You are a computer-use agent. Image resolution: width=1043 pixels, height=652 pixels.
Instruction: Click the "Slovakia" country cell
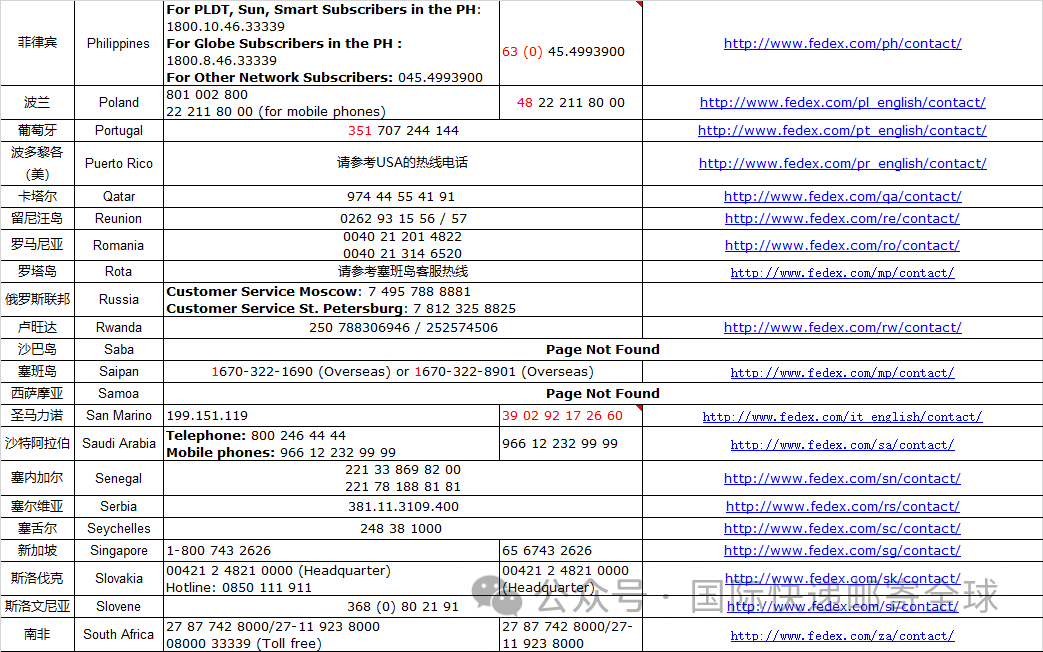118,578
